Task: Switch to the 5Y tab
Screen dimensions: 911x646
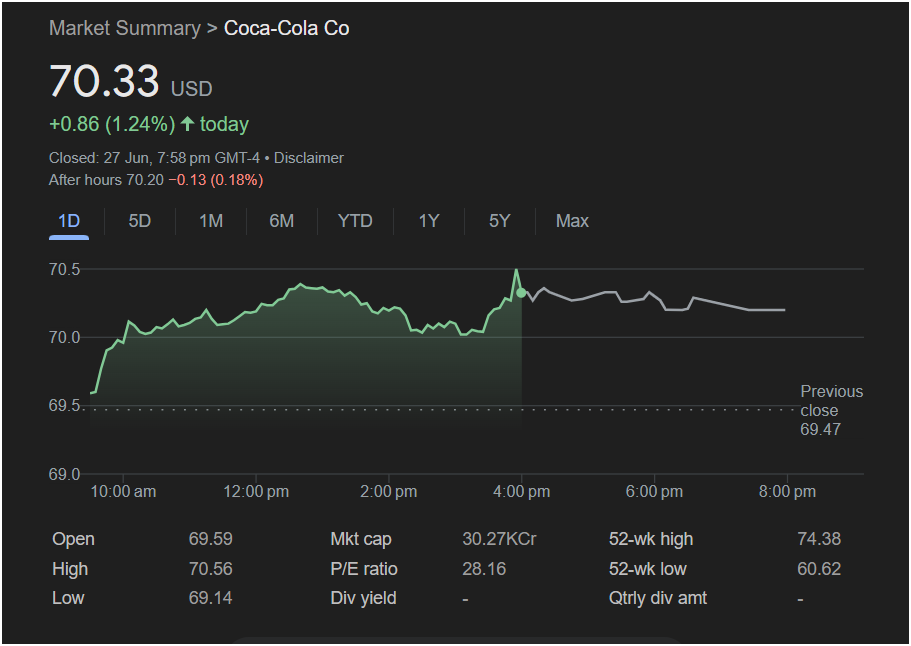Action: (x=500, y=221)
